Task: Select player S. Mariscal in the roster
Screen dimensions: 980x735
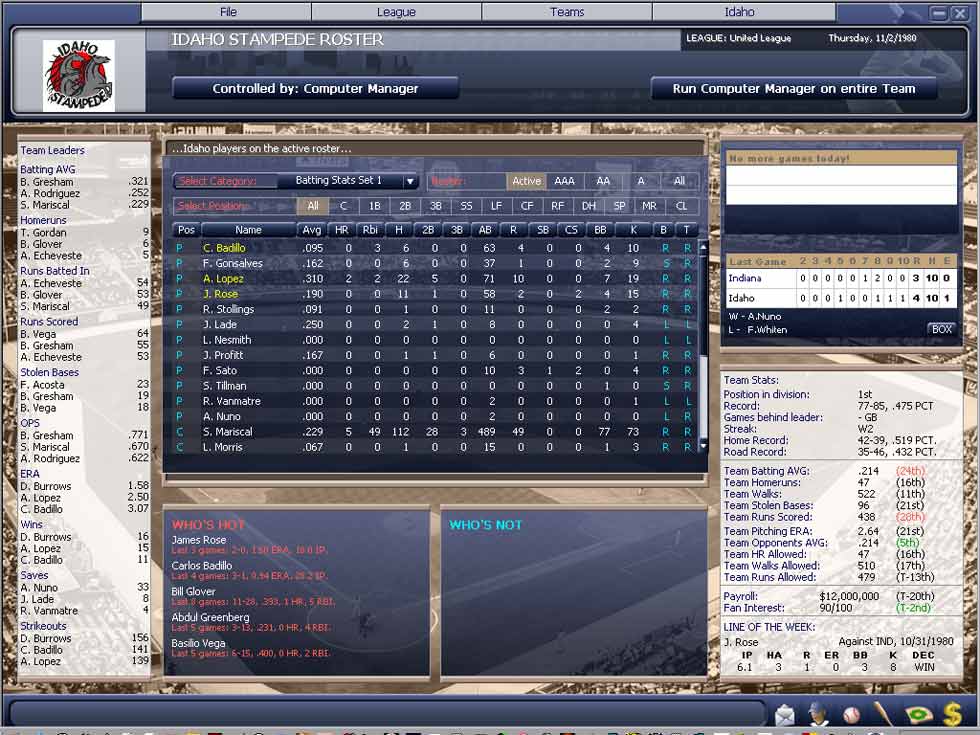Action: pos(227,432)
